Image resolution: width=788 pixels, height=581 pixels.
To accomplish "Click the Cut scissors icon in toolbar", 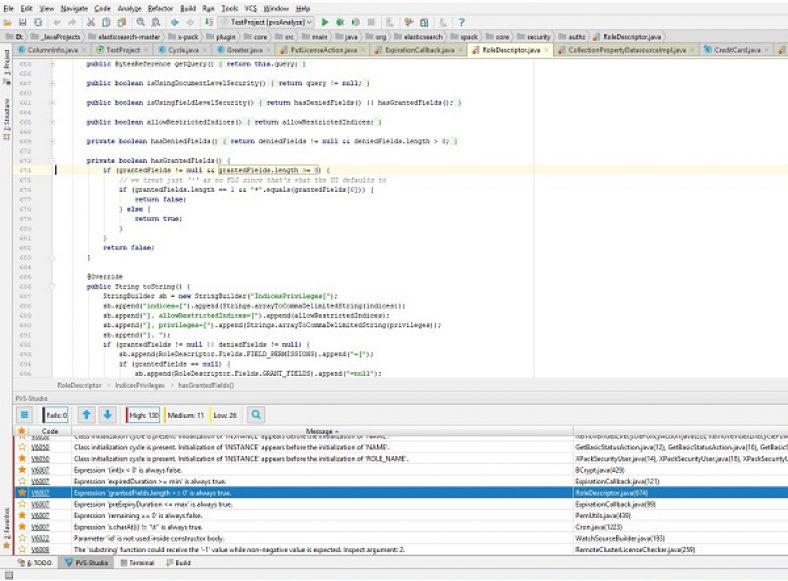I will click(x=92, y=21).
